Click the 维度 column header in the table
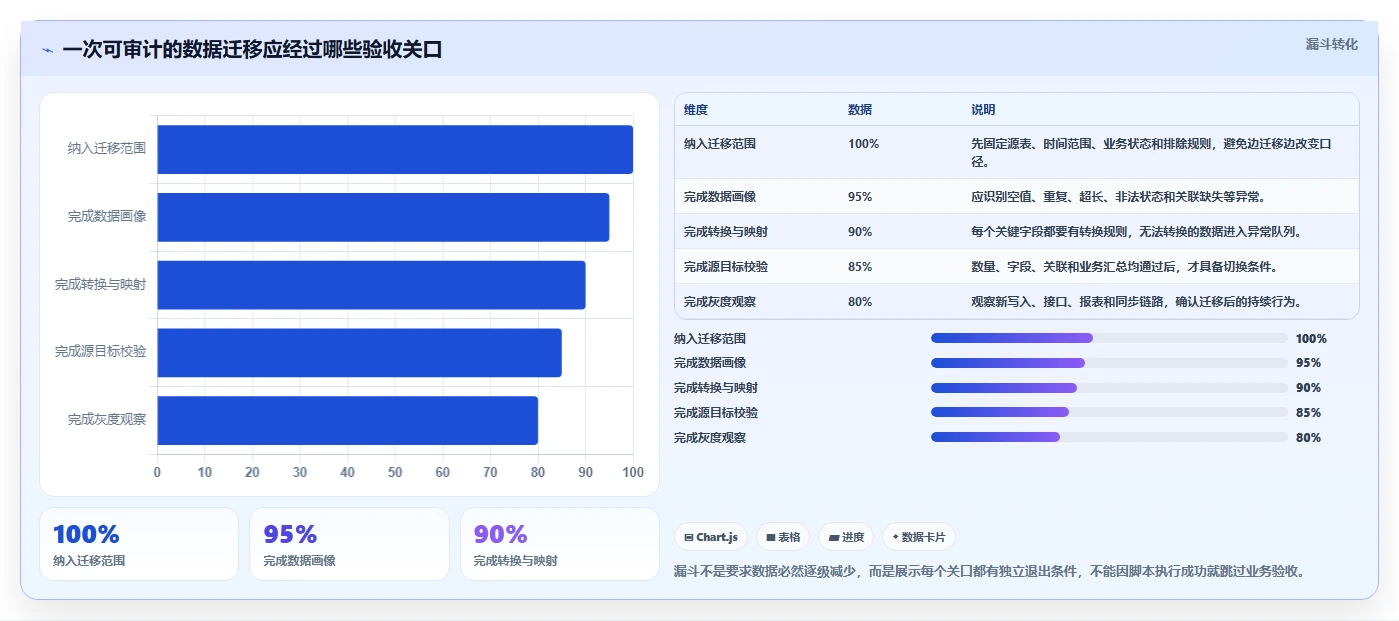1399x621 pixels. (x=696, y=110)
